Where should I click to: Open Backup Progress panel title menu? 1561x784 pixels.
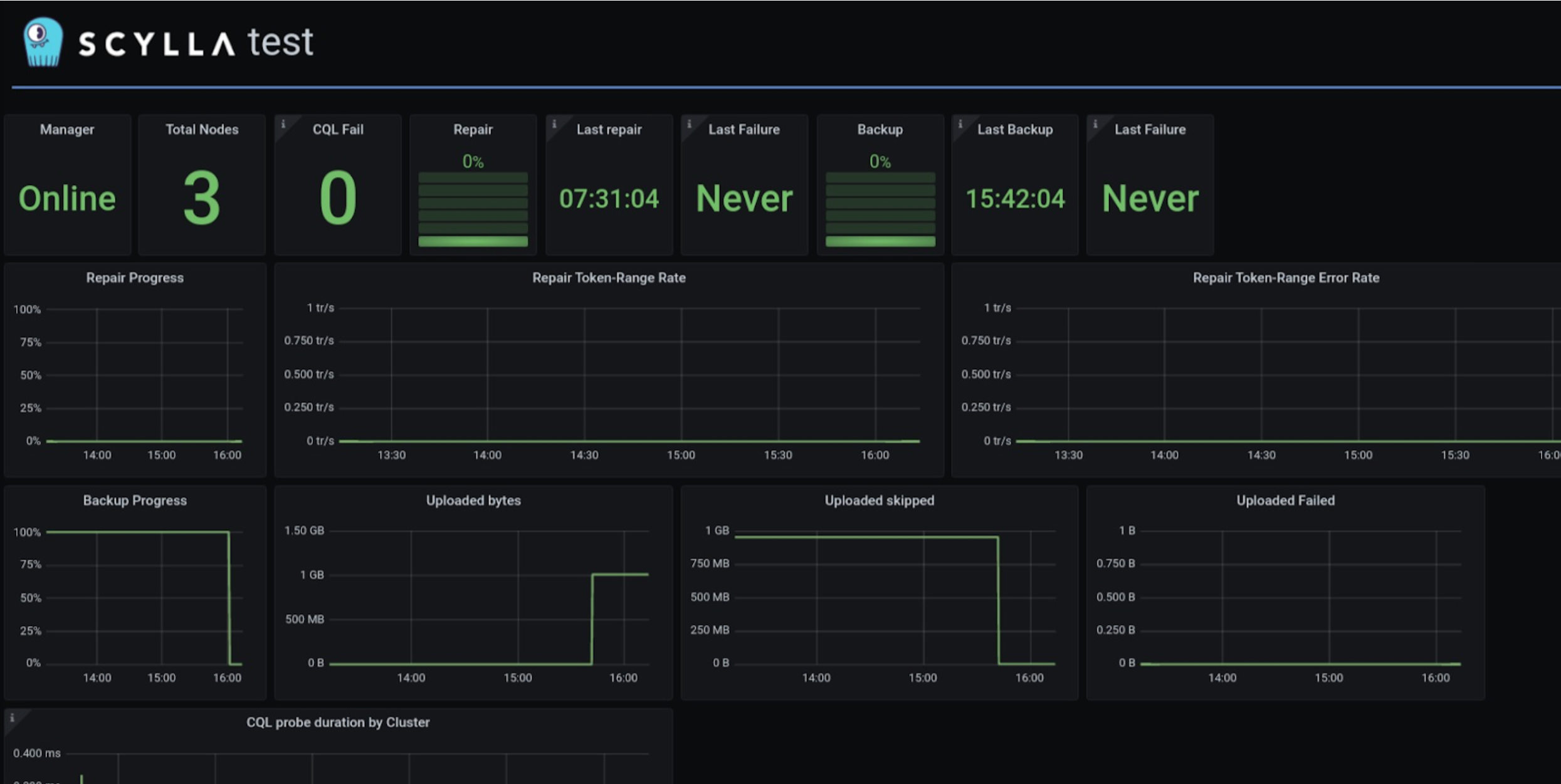tap(135, 500)
